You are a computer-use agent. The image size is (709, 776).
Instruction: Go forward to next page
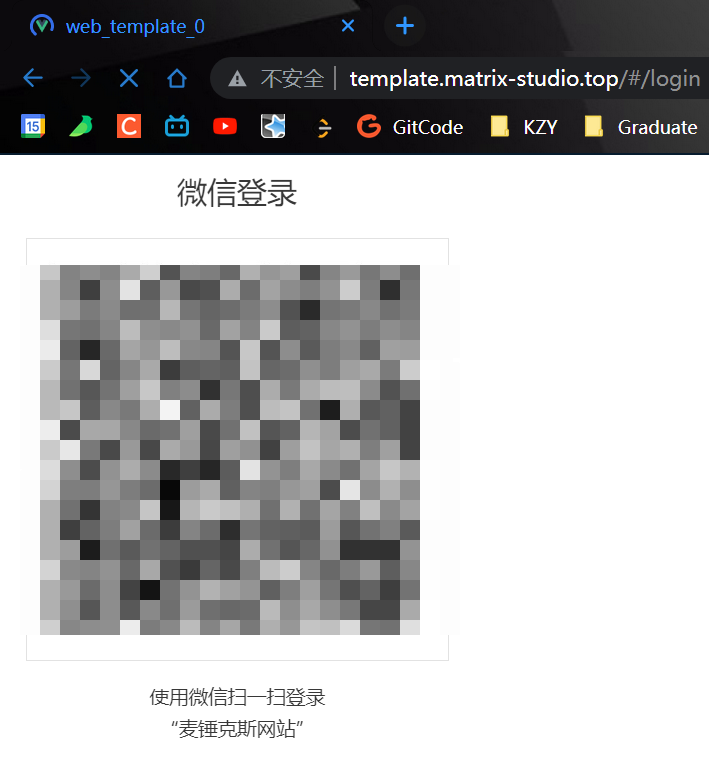click(81, 78)
